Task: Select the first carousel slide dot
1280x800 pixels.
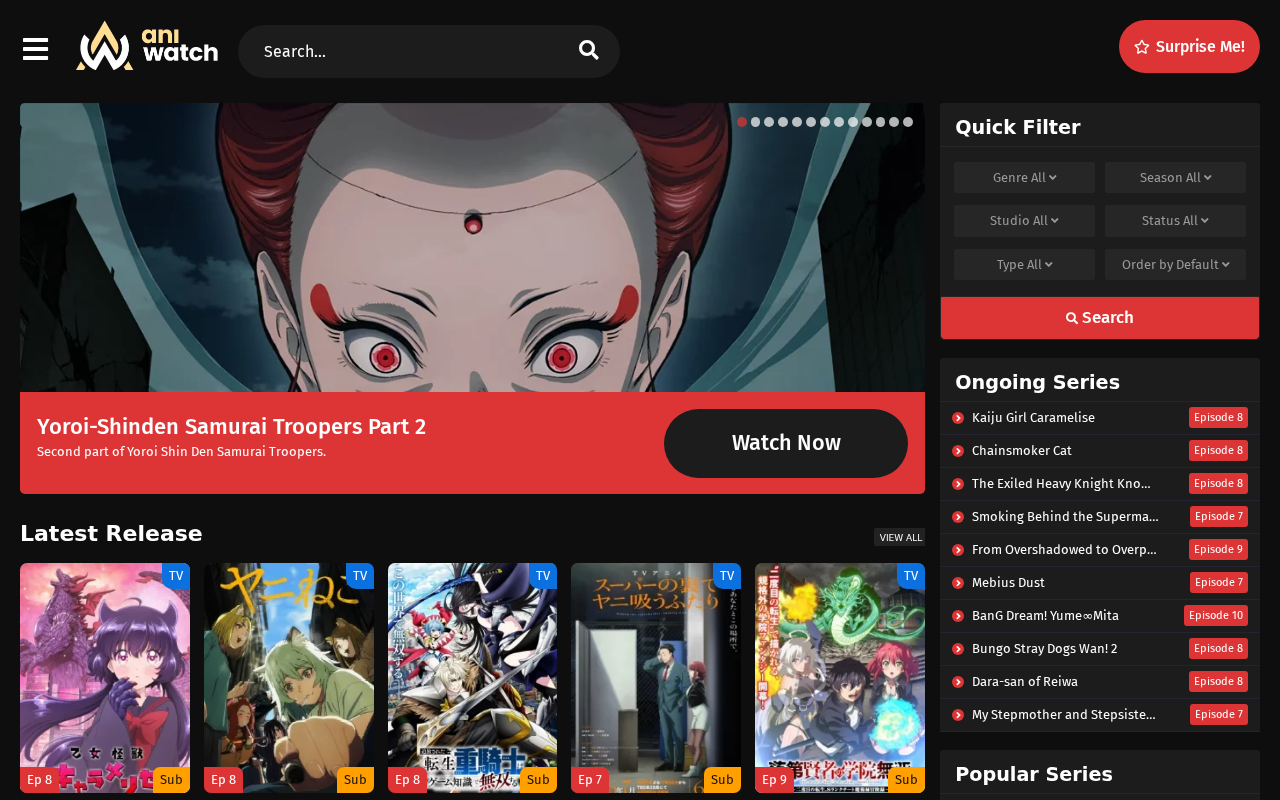Action: pyautogui.click(x=742, y=122)
